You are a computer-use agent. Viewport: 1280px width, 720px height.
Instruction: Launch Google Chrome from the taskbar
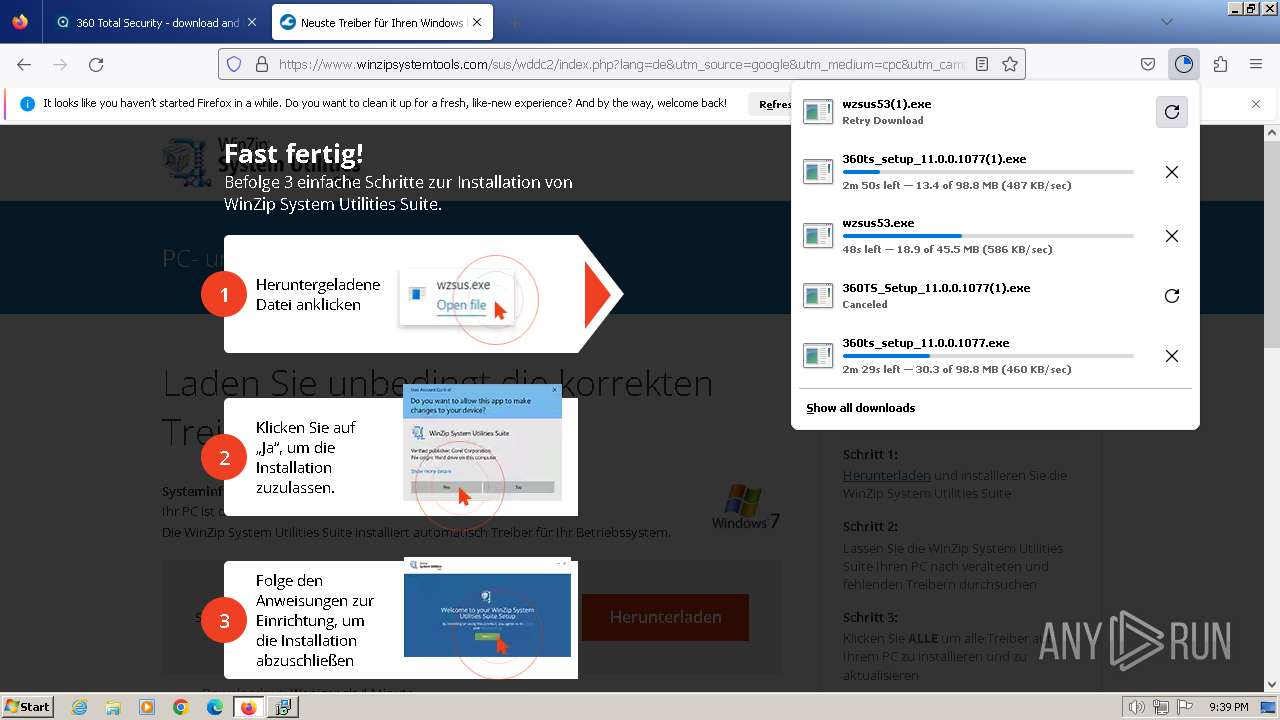pos(181,707)
